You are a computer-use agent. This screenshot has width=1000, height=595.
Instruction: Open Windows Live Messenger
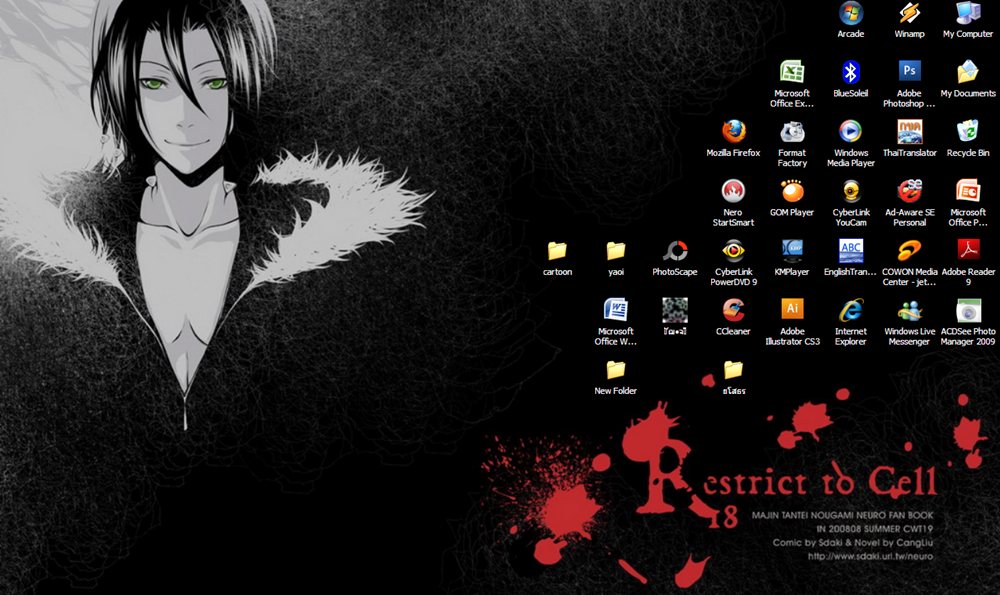[x=909, y=309]
